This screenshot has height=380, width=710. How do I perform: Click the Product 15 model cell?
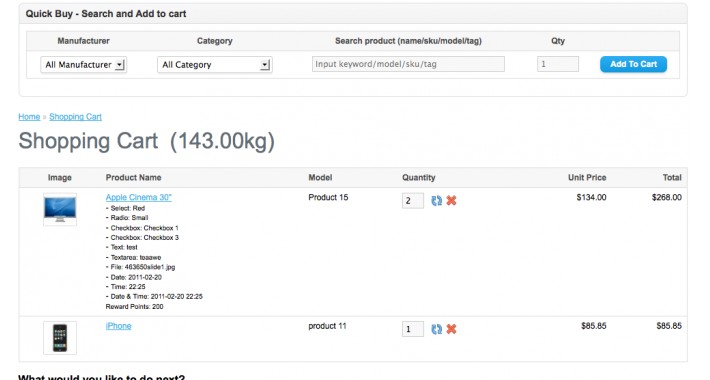pyautogui.click(x=328, y=197)
